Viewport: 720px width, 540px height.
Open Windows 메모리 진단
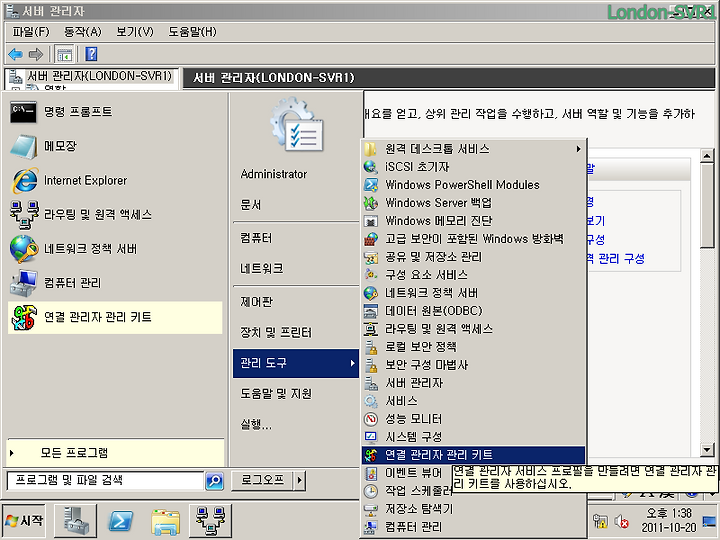[x=473, y=221]
